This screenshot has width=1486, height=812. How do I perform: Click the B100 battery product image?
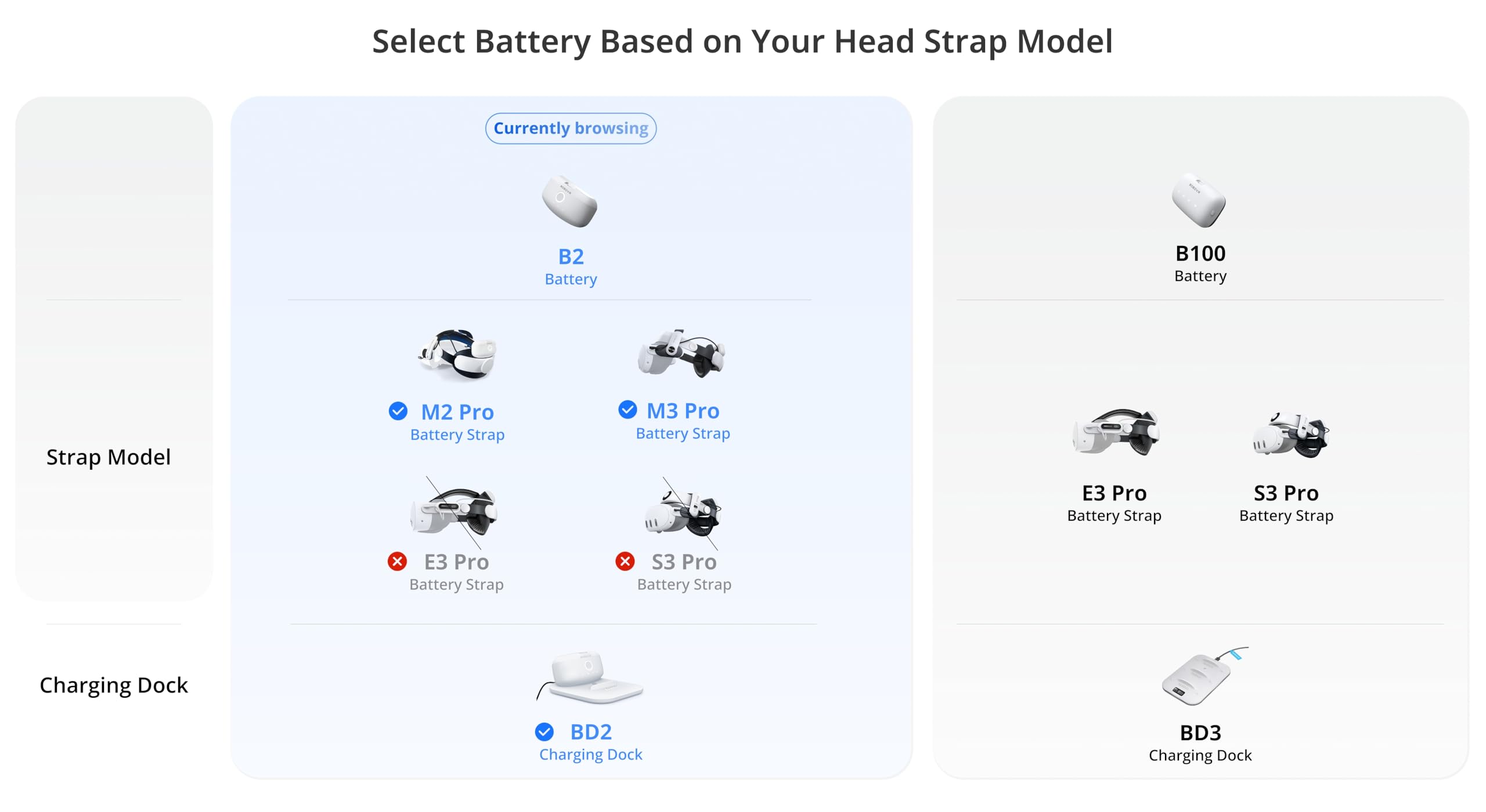tap(1199, 200)
